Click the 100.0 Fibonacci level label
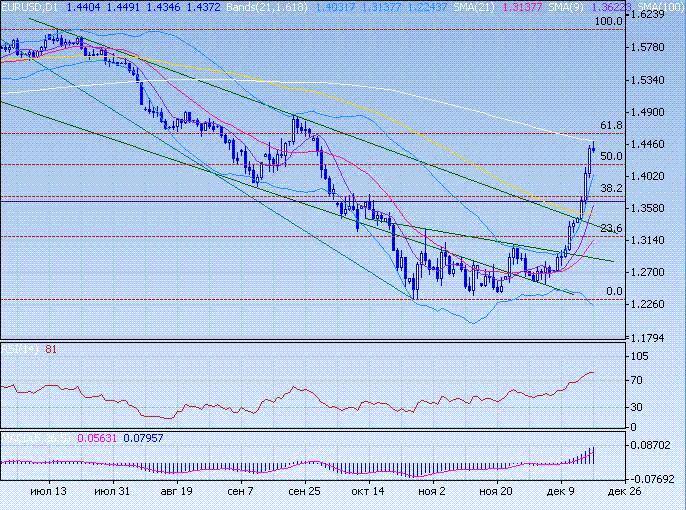686x510 pixels. click(609, 21)
